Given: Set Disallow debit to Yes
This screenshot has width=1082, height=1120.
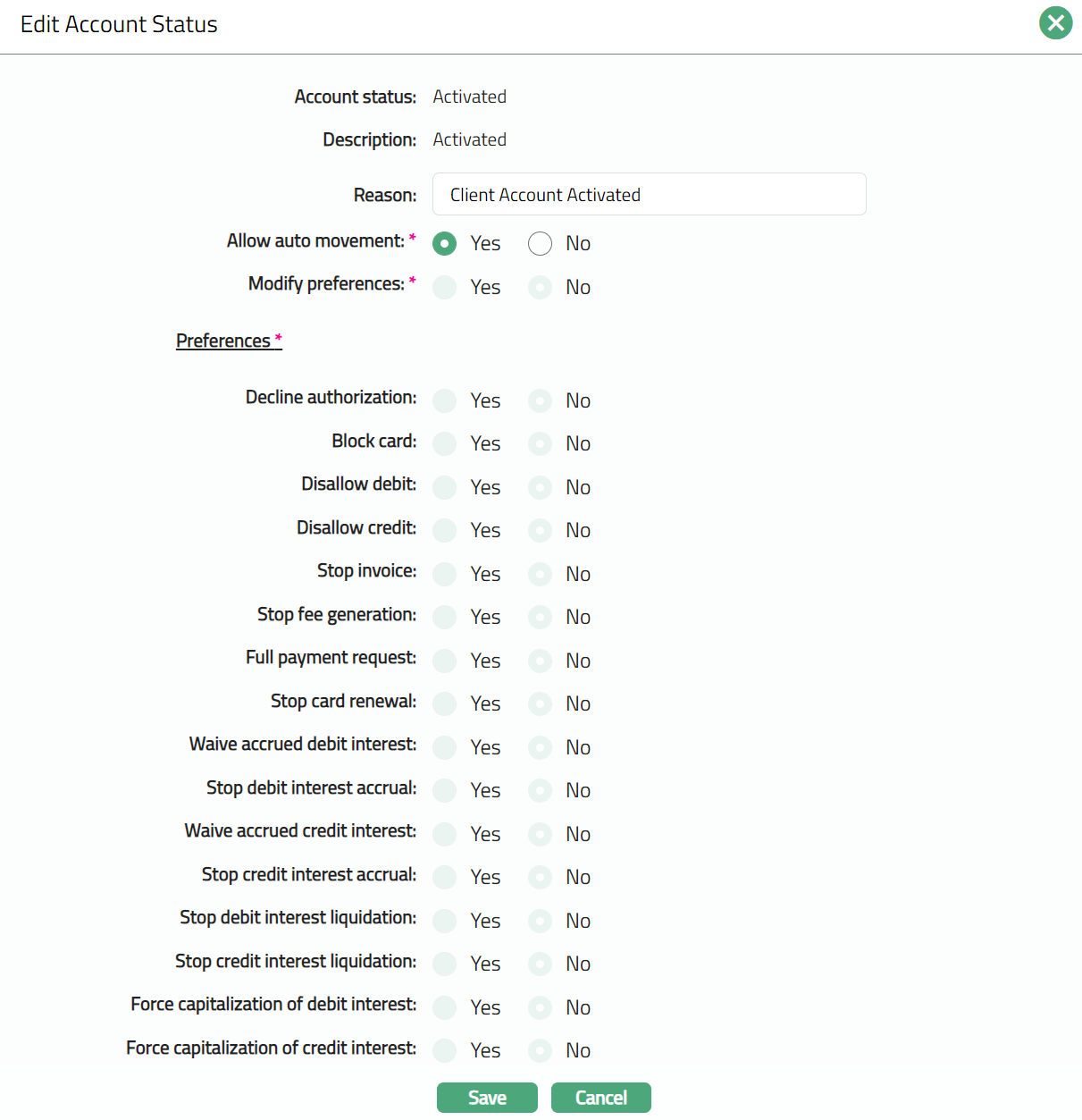Looking at the screenshot, I should (x=445, y=488).
